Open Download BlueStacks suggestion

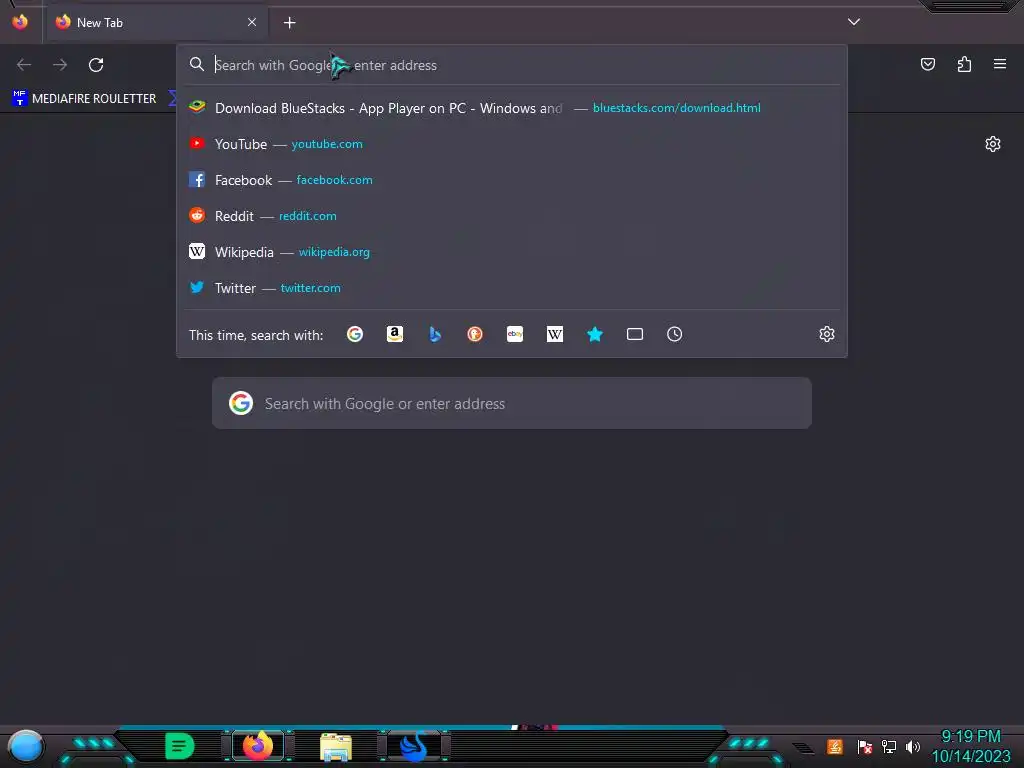click(512, 108)
